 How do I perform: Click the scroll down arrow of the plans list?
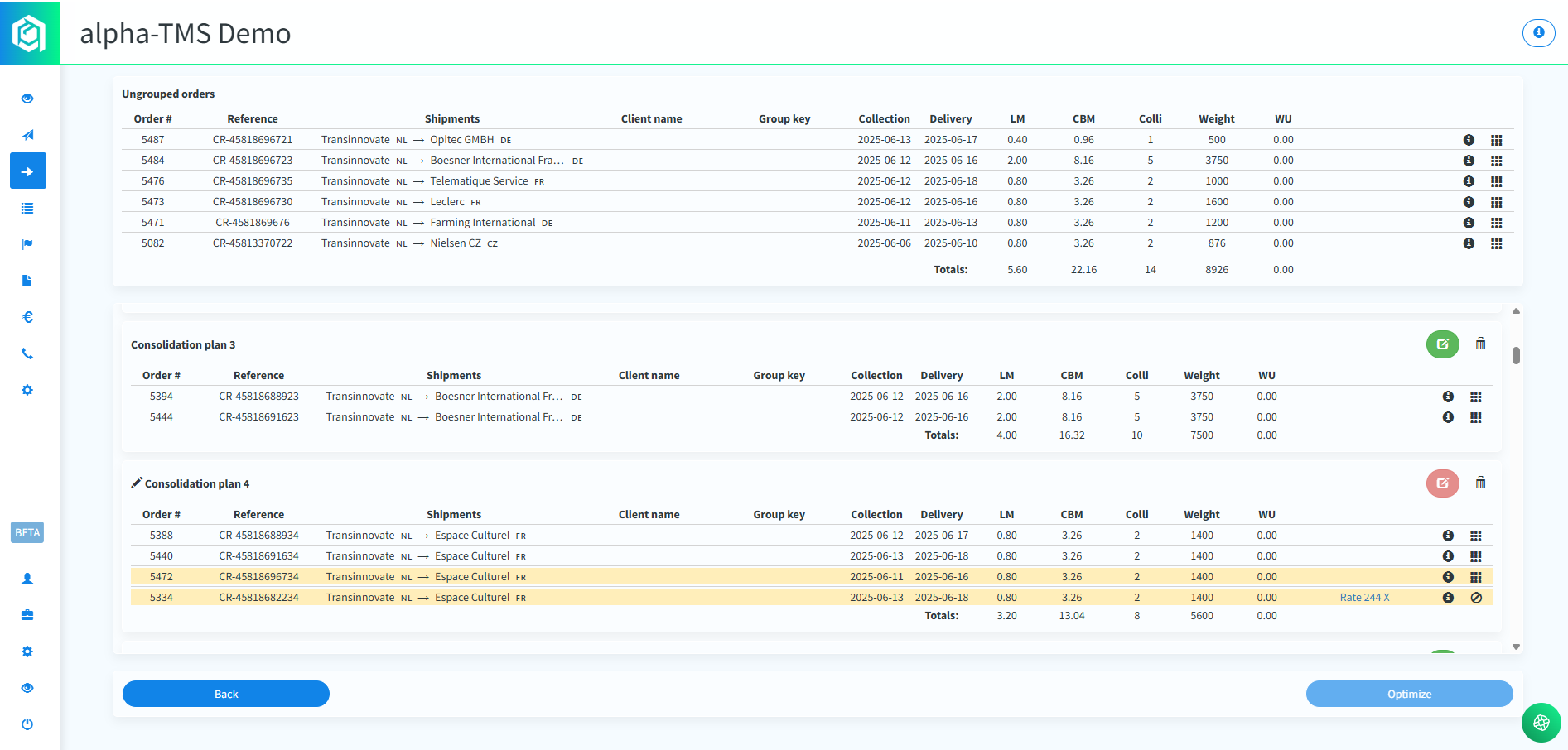1516,647
